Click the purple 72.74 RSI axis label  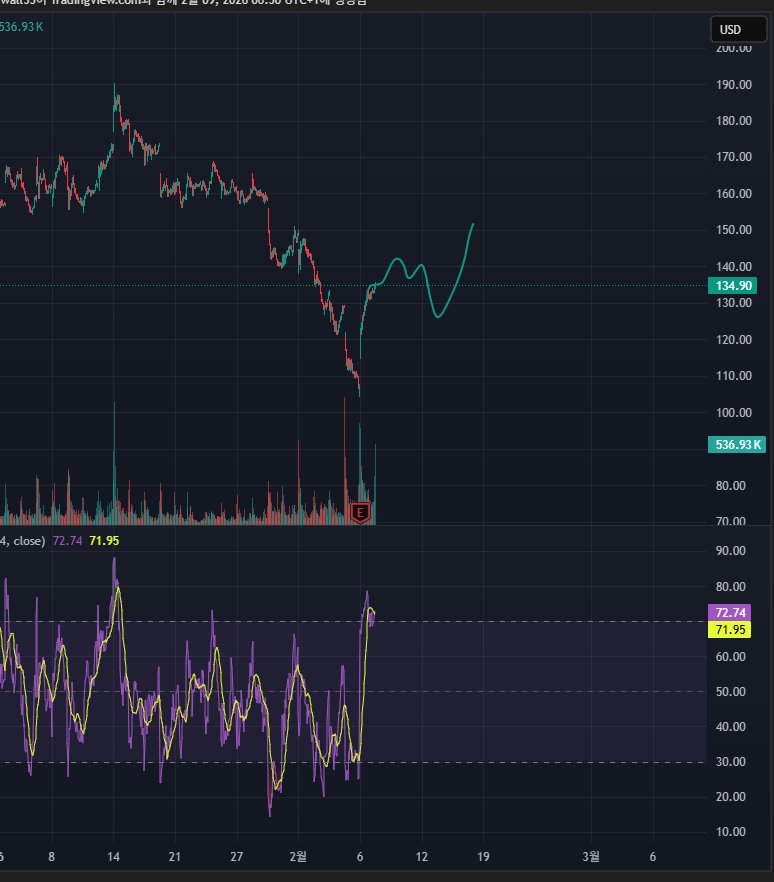pos(730,612)
